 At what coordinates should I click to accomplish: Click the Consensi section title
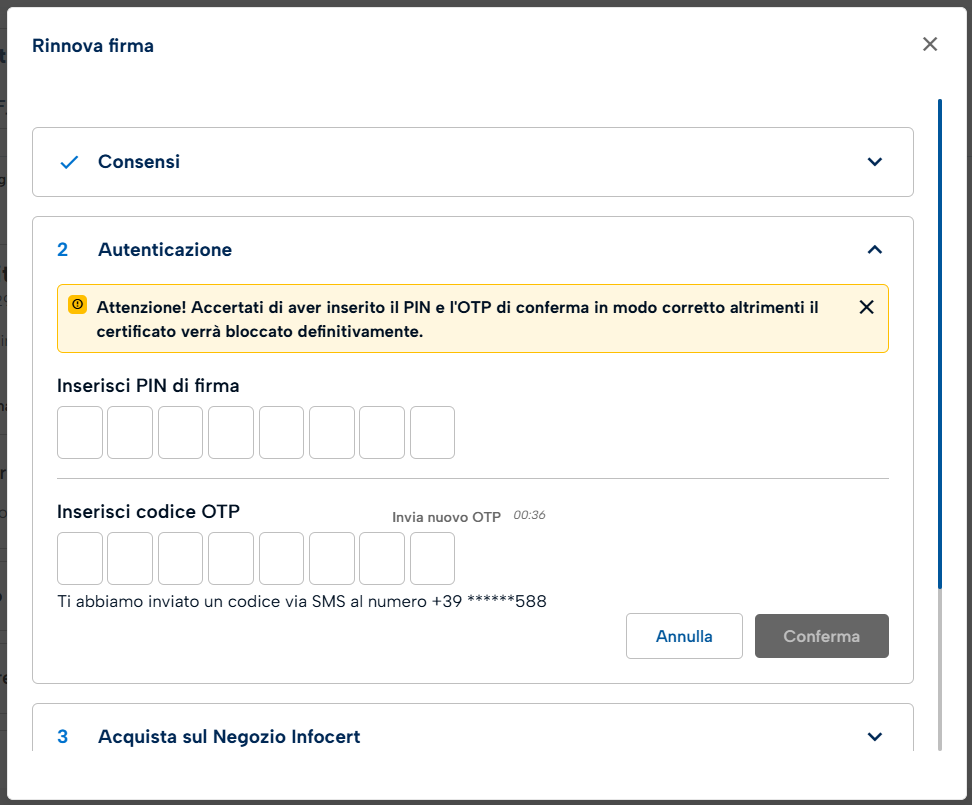(139, 162)
